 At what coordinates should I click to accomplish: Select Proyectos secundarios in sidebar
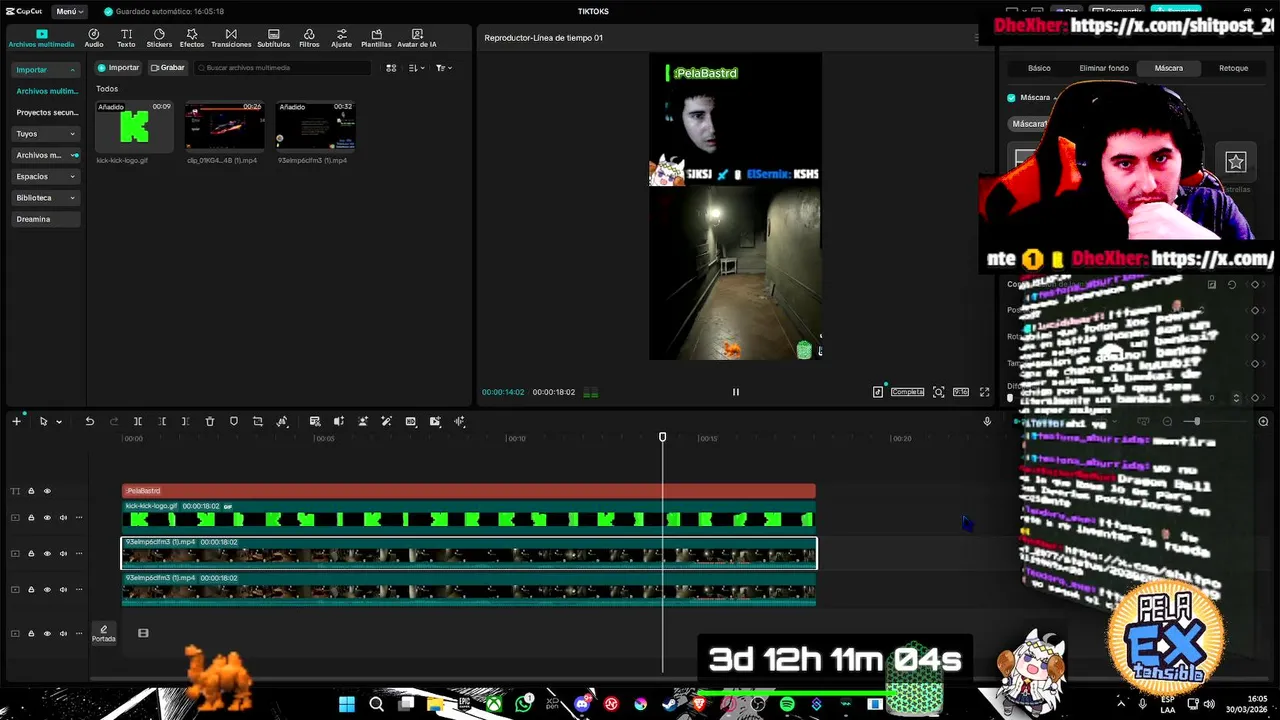click(46, 112)
